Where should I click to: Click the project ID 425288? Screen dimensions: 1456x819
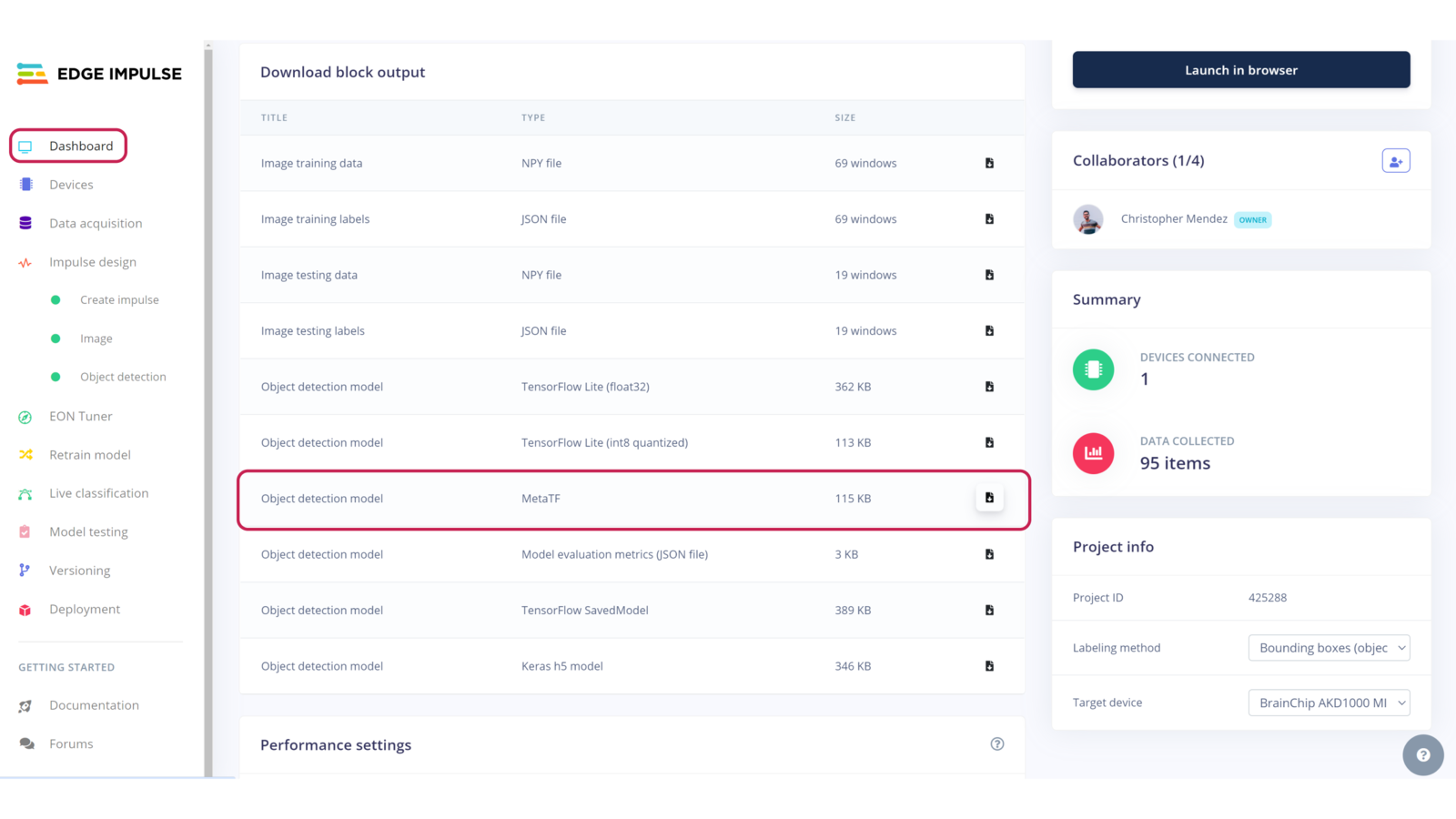pyautogui.click(x=1268, y=598)
